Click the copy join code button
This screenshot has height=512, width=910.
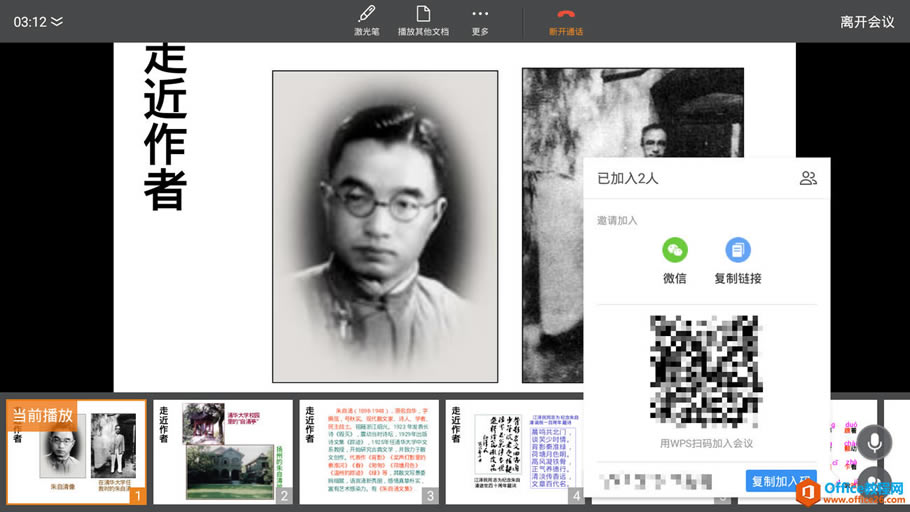(x=781, y=481)
